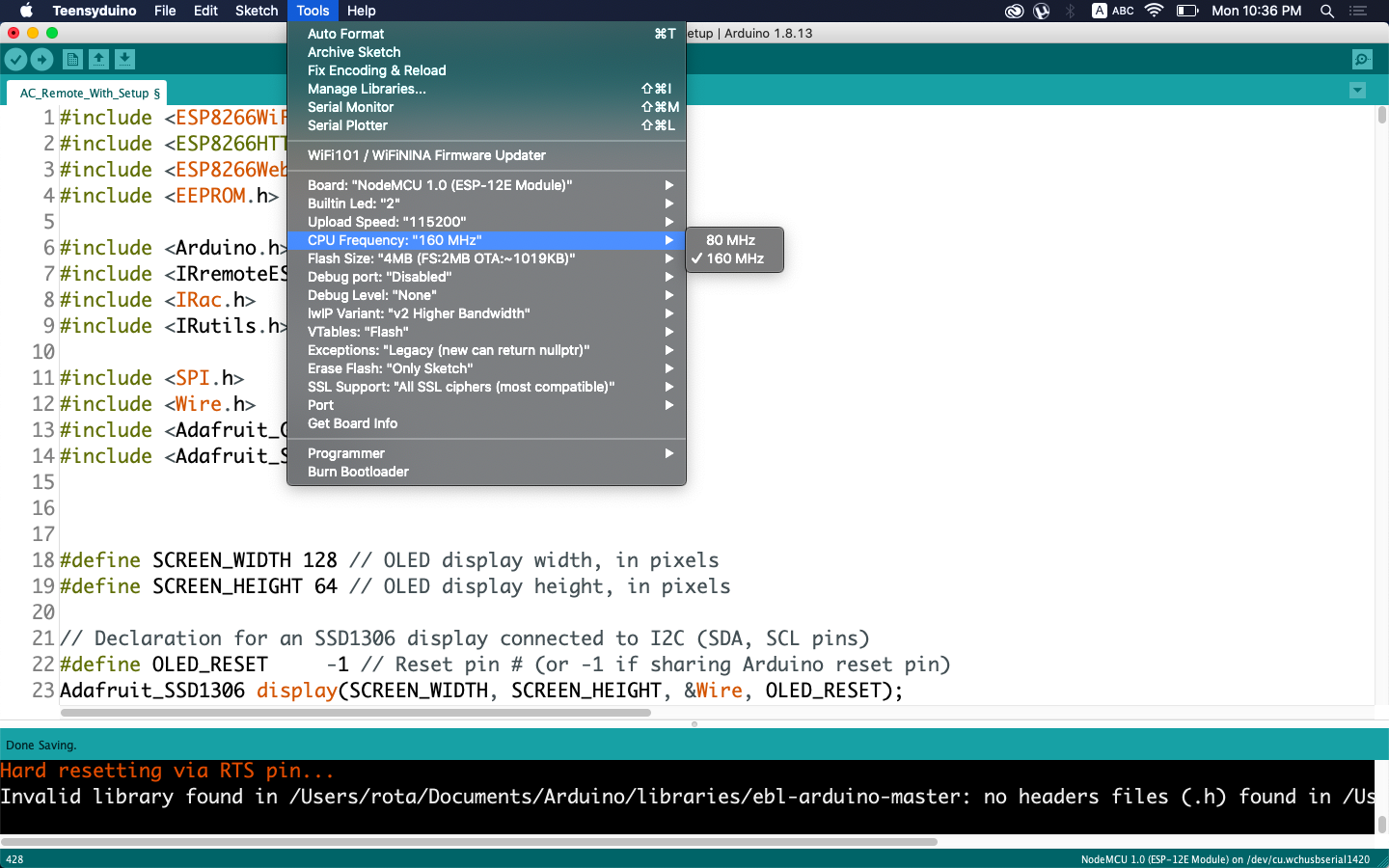The height and width of the screenshot is (868, 1389).
Task: Expand the Debug Level None submenu
Action: [x=486, y=295]
